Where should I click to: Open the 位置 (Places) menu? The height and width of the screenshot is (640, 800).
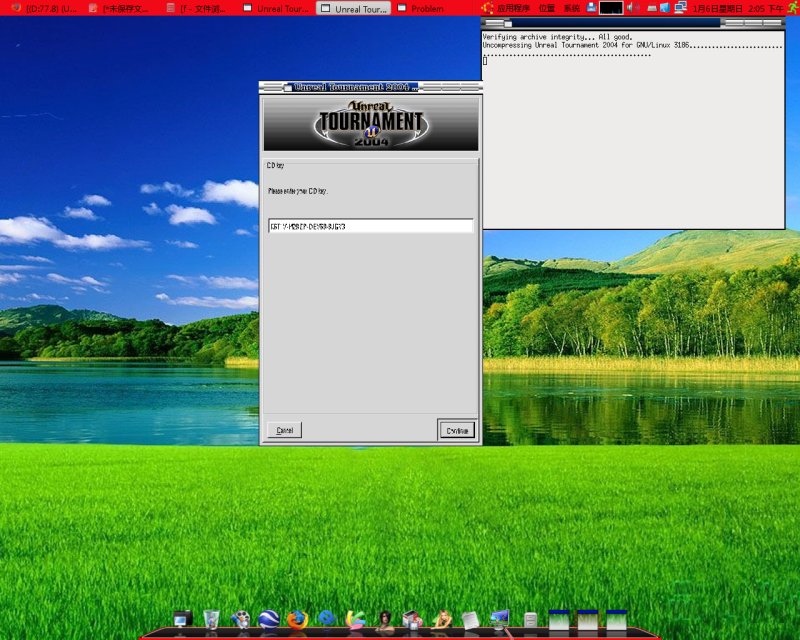tap(547, 8)
